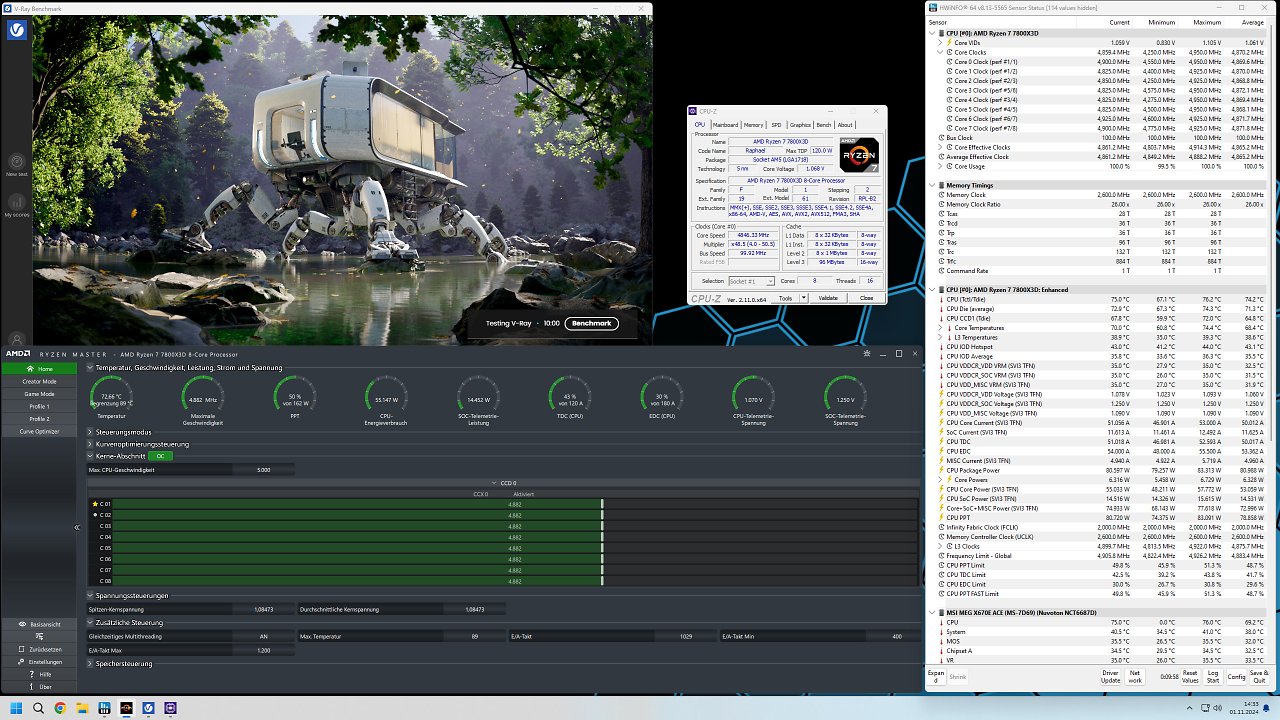The width and height of the screenshot is (1280, 720).
Task: Switch to the SPD tab in CPU-Z
Action: tap(776, 125)
